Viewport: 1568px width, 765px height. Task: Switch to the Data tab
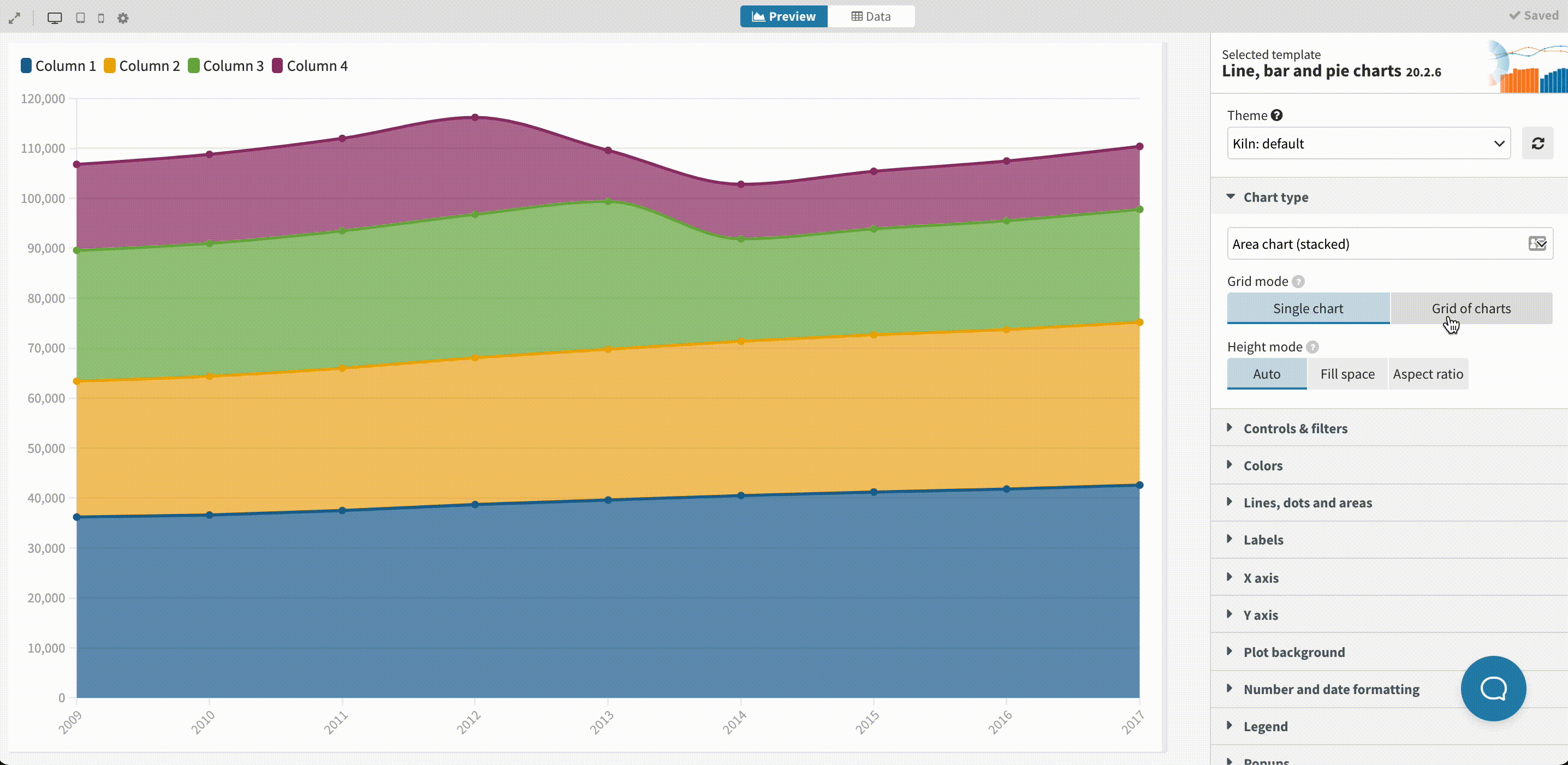coord(870,16)
